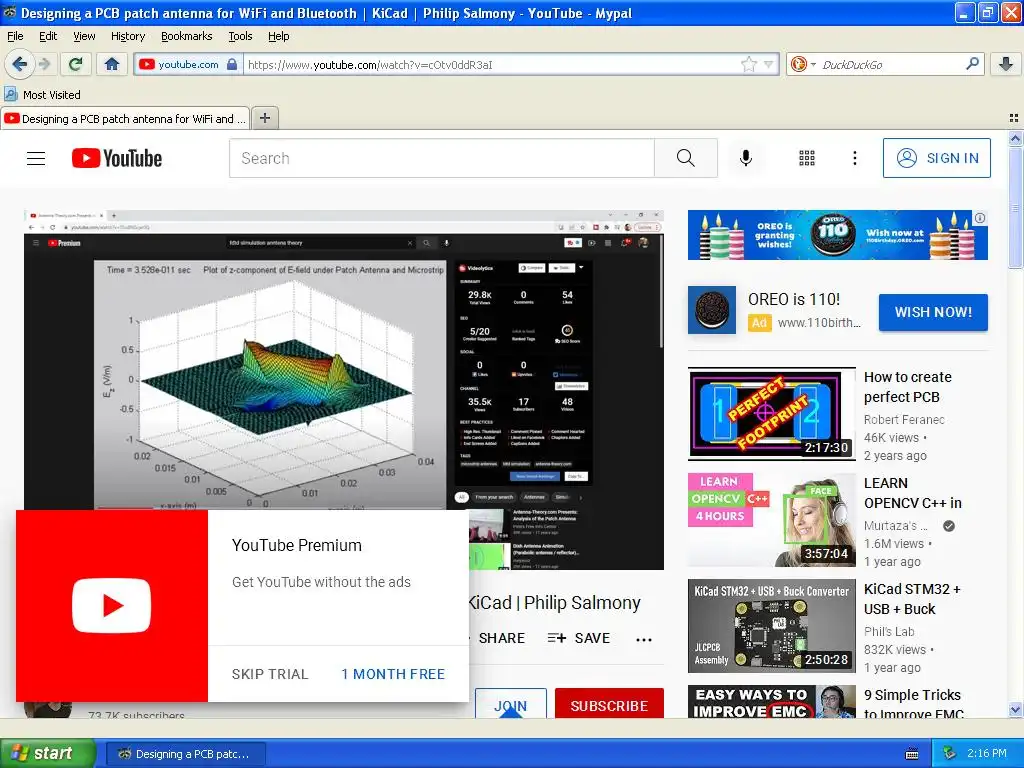Open the Help menu
Image resolution: width=1024 pixels, height=768 pixels.
click(x=278, y=36)
